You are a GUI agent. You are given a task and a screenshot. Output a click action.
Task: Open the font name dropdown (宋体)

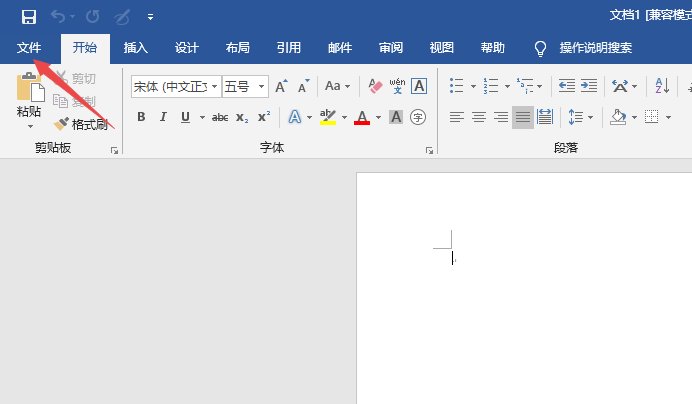click(x=213, y=87)
